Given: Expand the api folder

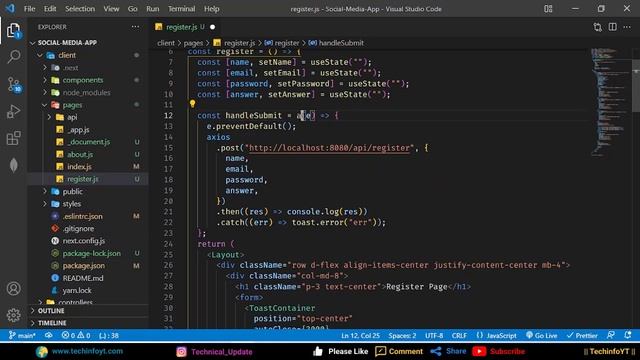Looking at the screenshot, I should 50,117.
